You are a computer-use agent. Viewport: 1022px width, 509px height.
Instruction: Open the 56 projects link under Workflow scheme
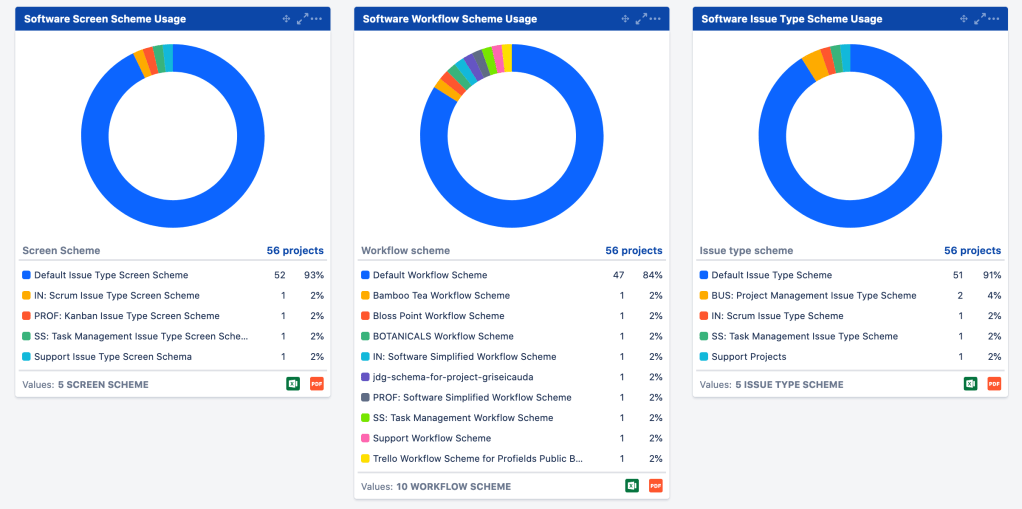(x=633, y=251)
